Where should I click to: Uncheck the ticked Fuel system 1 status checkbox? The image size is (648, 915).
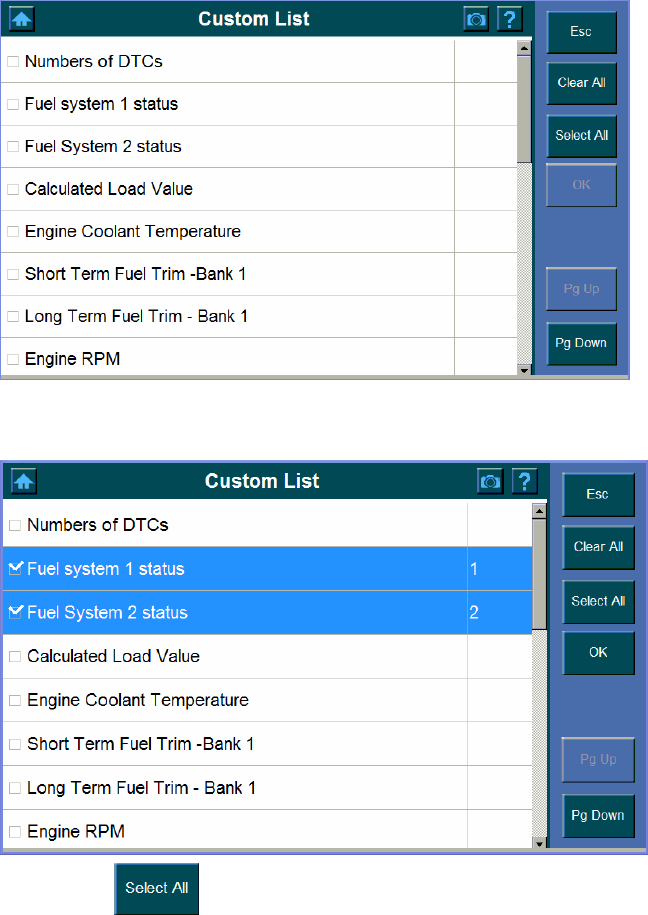pos(16,568)
